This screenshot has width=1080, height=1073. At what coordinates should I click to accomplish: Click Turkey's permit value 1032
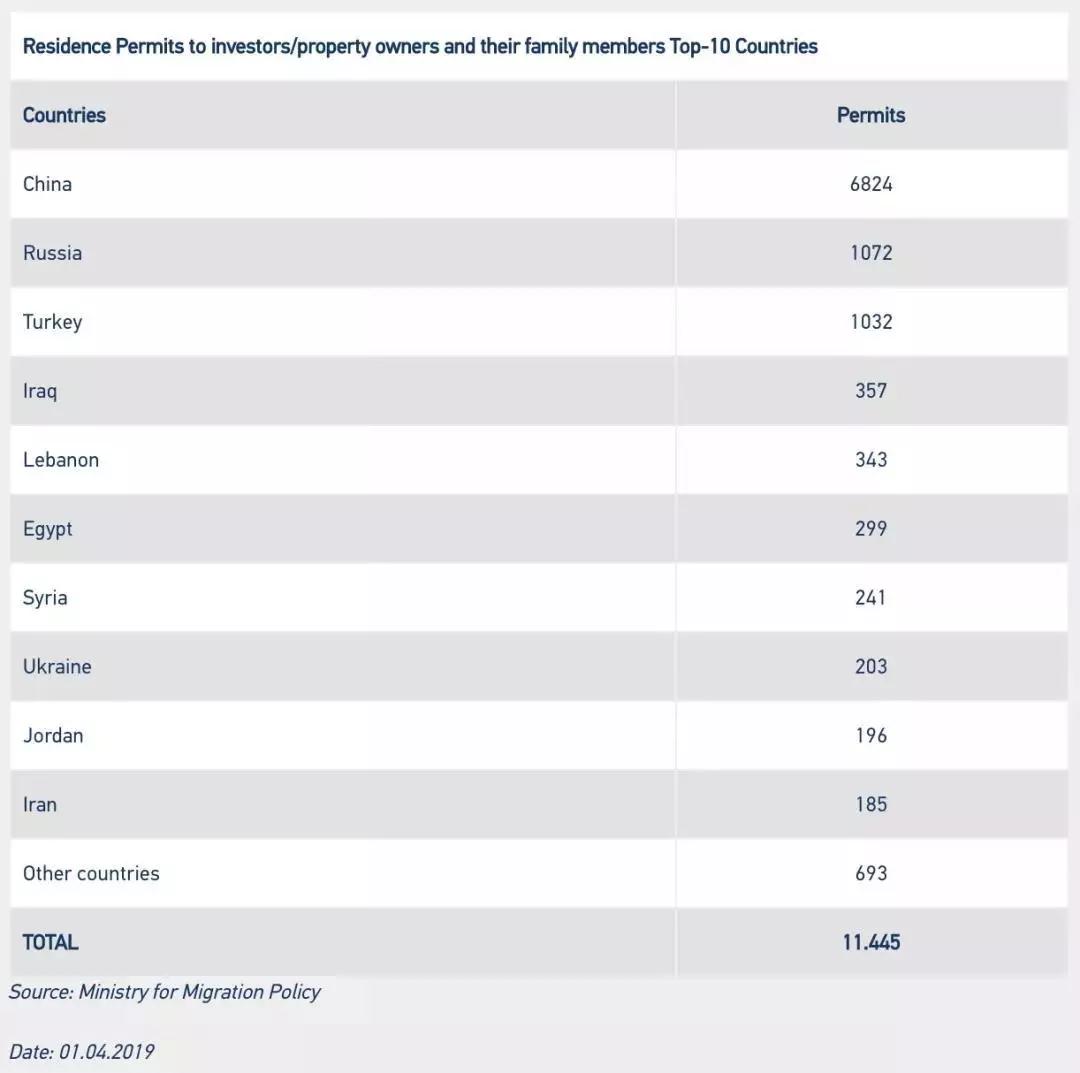(x=870, y=322)
